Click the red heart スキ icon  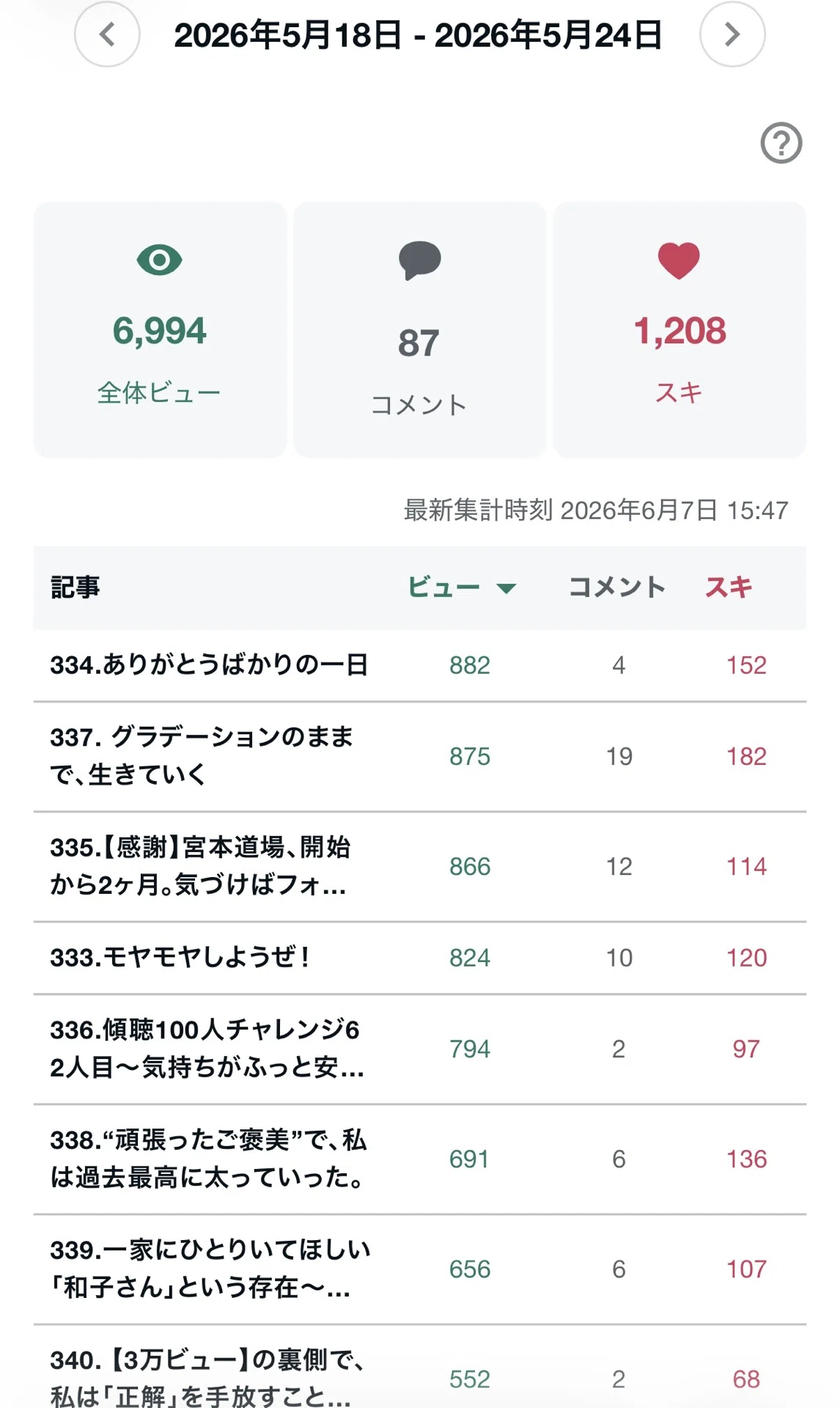679,260
